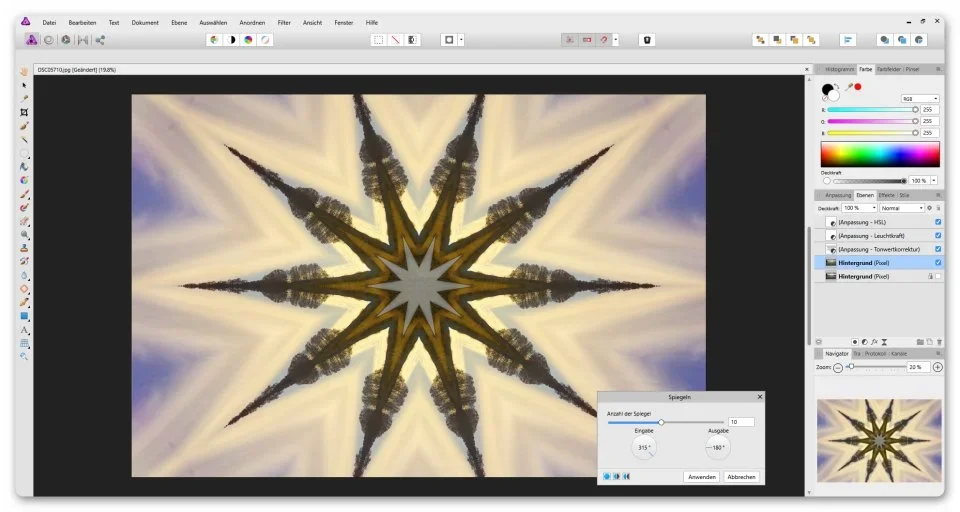Close the DSC05710.jpg document tab

[806, 70]
